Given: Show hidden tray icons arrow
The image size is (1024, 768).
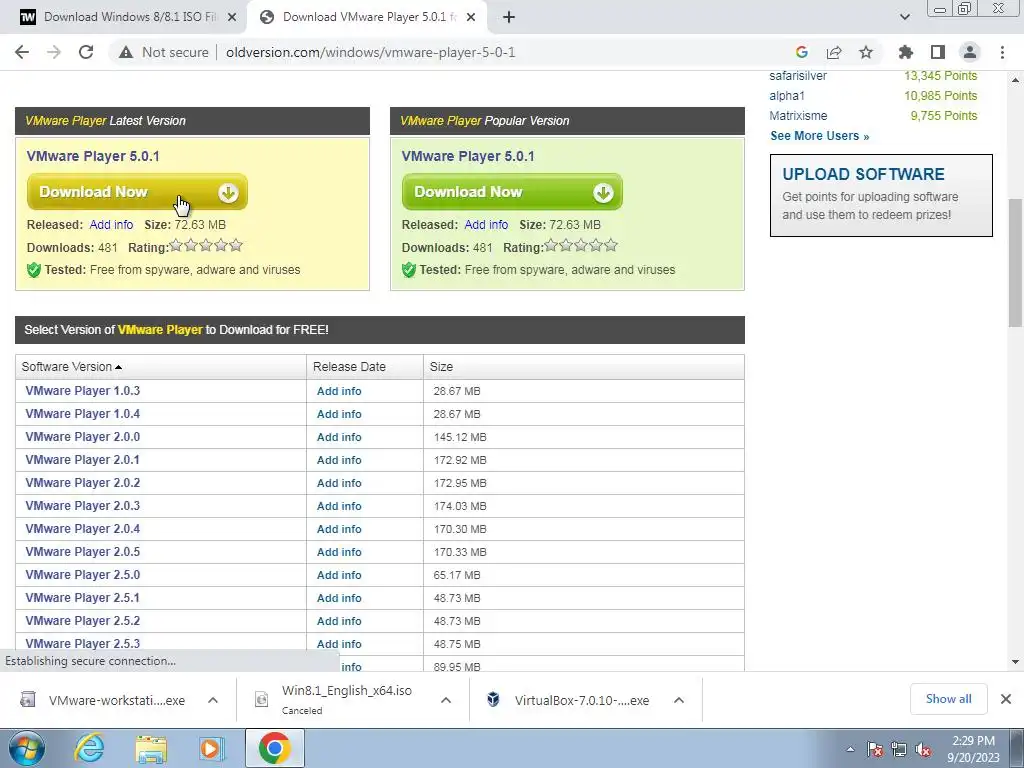Looking at the screenshot, I should (850, 749).
